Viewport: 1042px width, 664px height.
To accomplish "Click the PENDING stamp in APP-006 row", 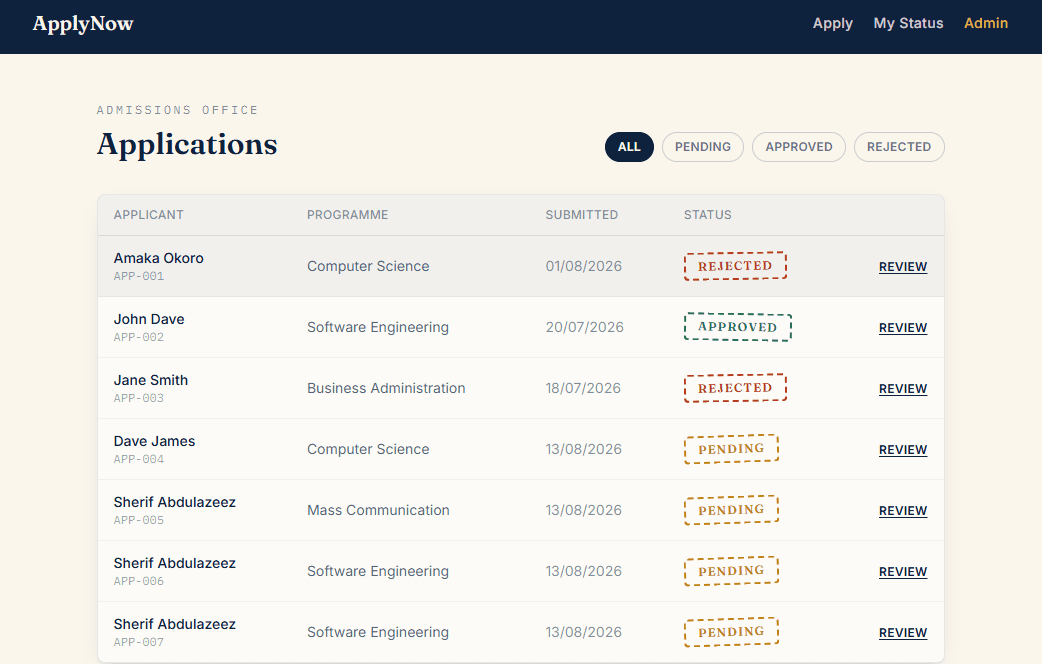I will tap(731, 572).
